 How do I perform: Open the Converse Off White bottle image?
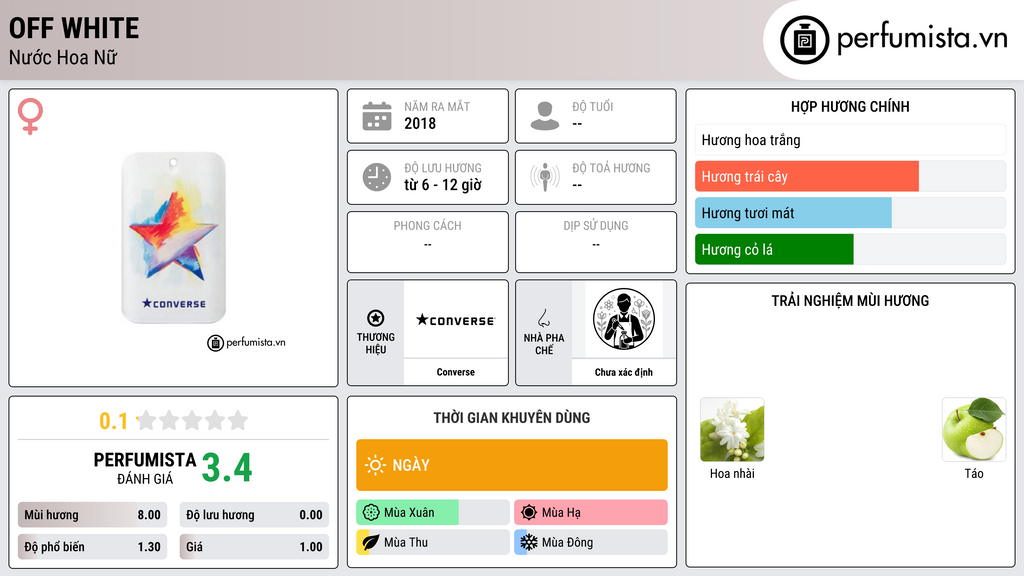point(174,238)
